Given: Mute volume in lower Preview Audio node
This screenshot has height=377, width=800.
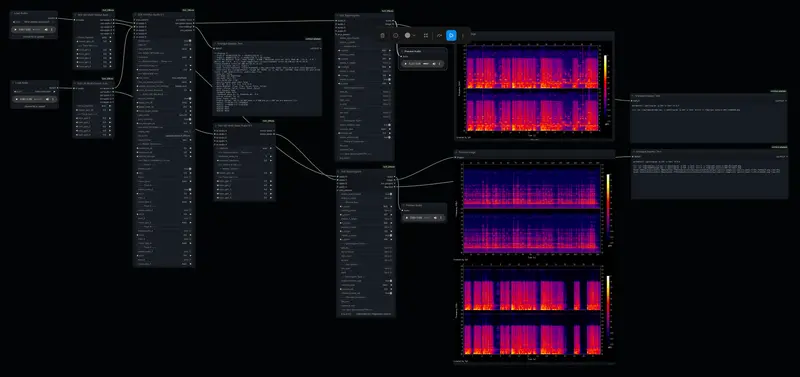Looking at the screenshot, I should click(x=434, y=218).
